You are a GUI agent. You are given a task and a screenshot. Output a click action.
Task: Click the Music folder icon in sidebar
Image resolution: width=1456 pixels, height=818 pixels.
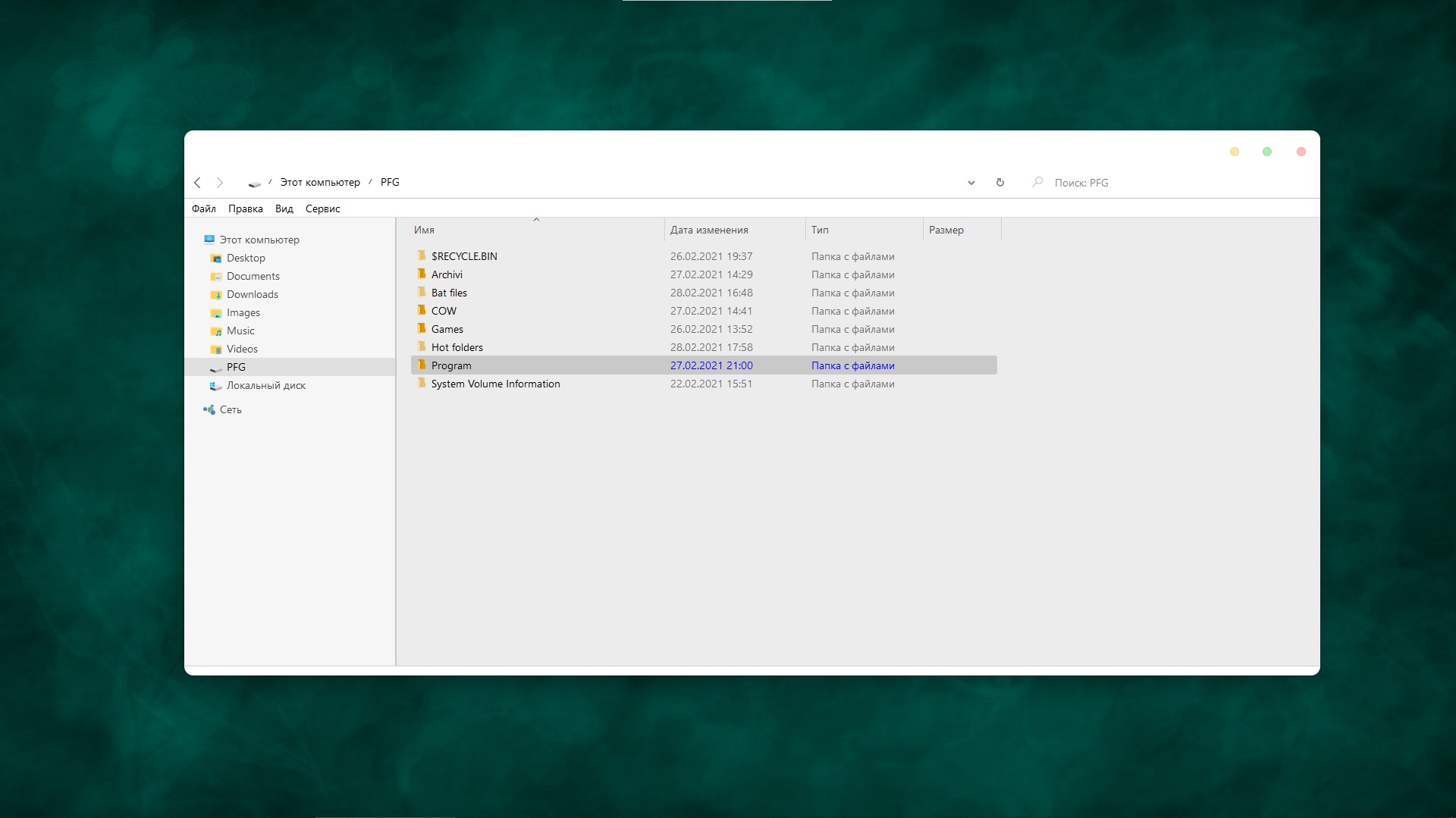click(x=216, y=331)
